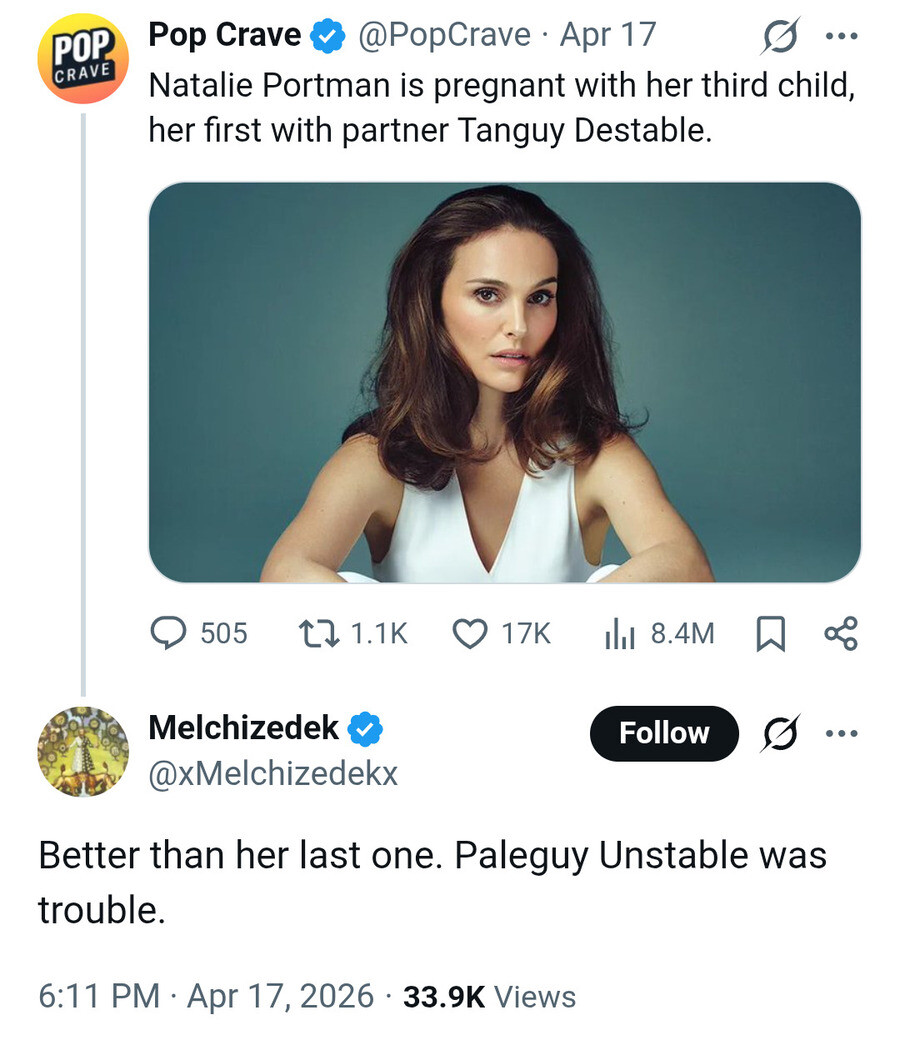Bookmark the Pop Crave post
The width and height of the screenshot is (900, 1050).
pos(769,634)
